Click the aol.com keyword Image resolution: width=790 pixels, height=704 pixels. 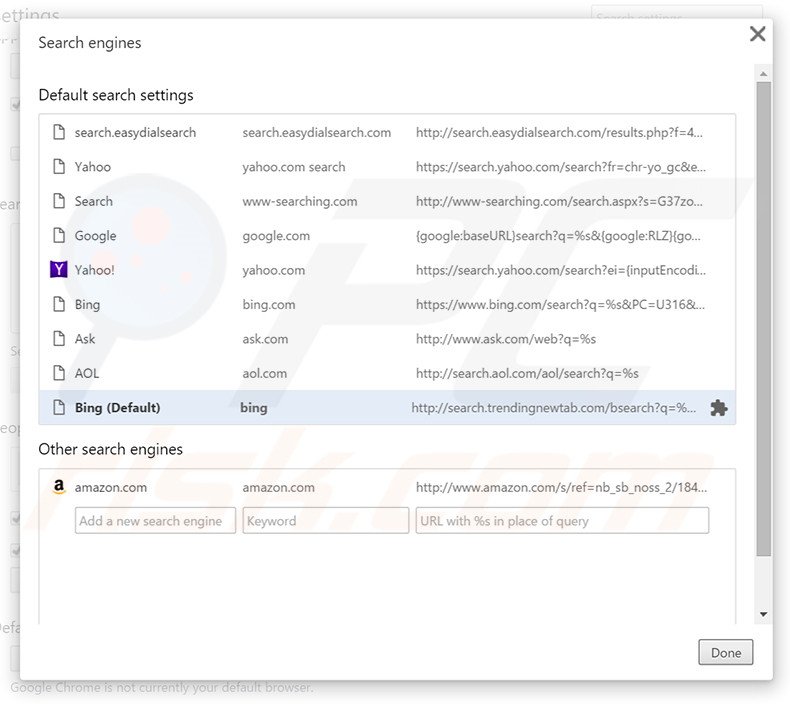tap(265, 373)
